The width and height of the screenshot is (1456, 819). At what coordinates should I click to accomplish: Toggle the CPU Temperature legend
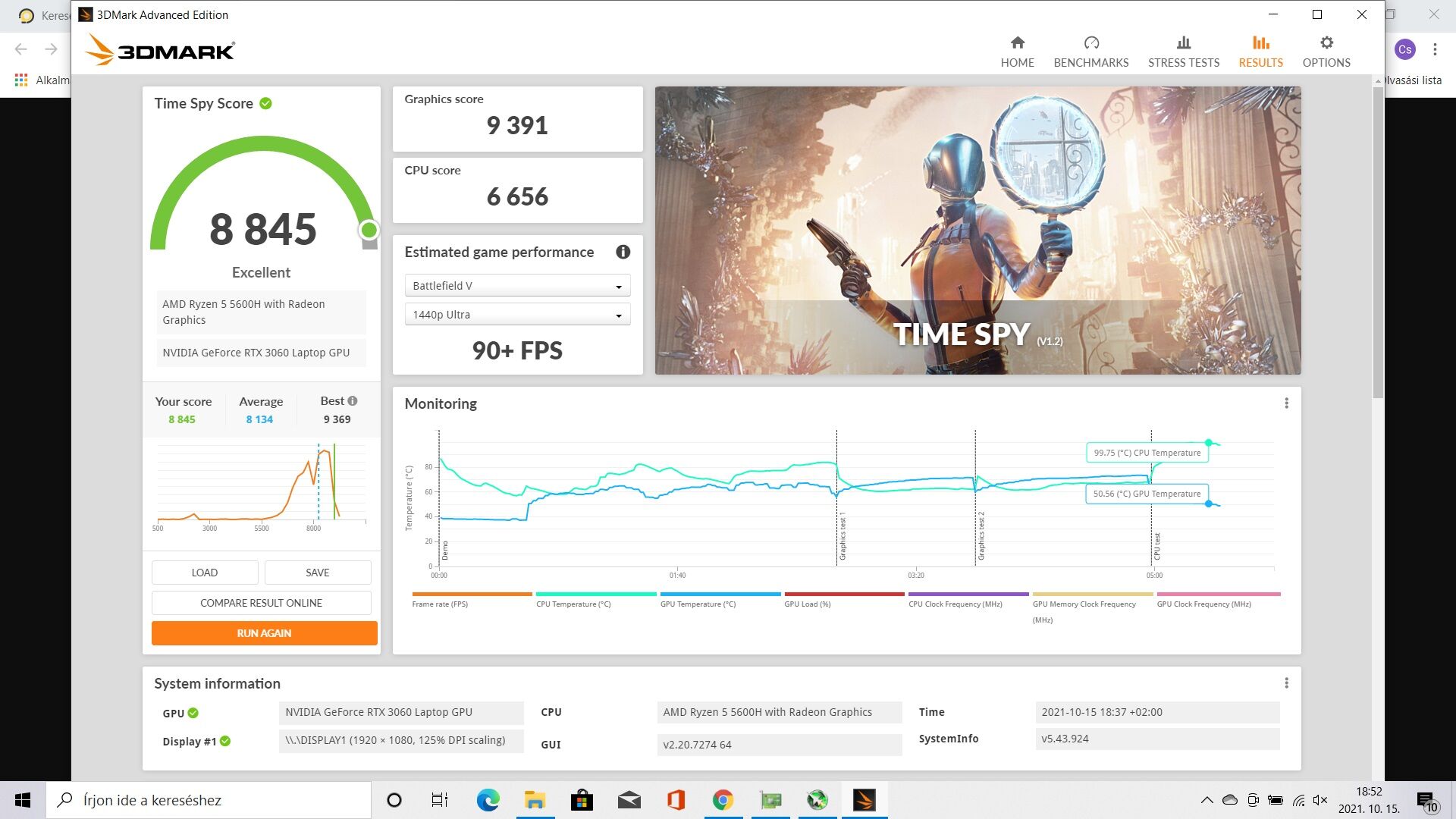coord(595,600)
